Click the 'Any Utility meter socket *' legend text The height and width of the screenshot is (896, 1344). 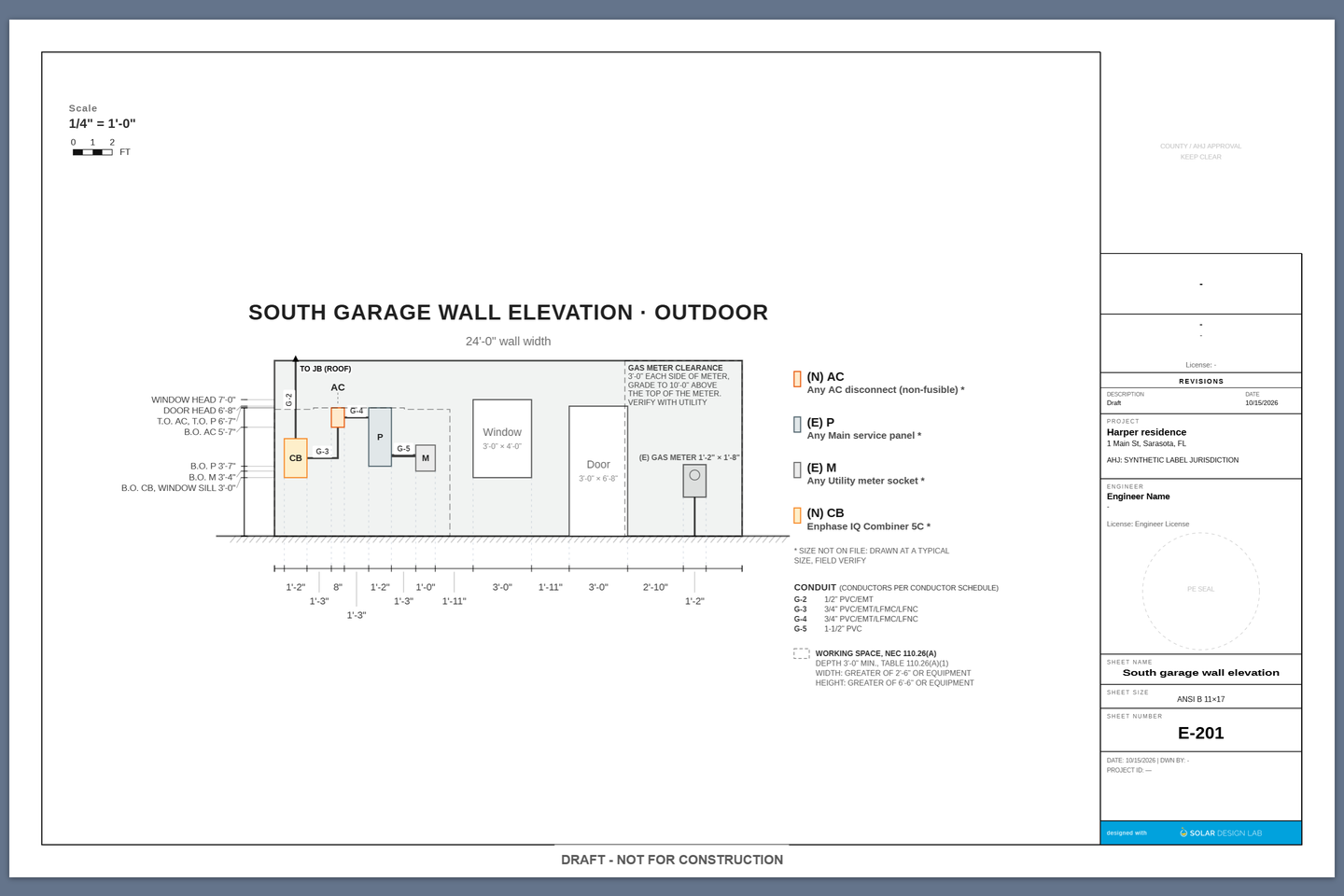click(866, 481)
